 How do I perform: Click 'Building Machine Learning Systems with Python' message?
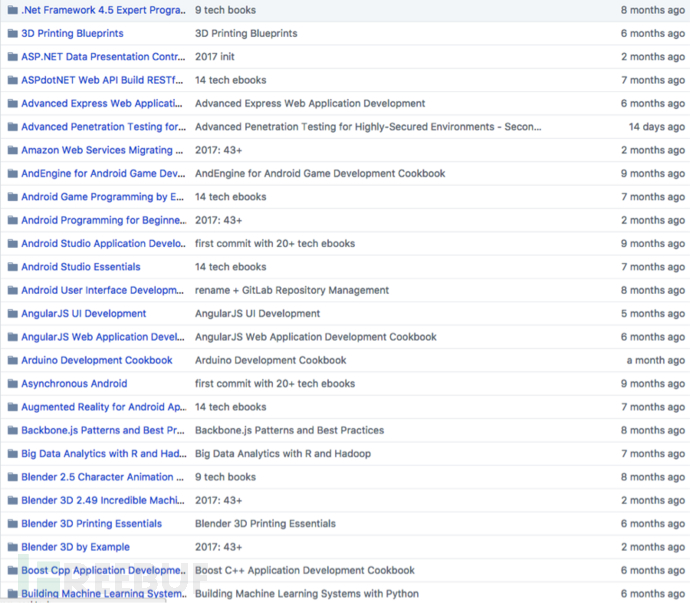coord(307,593)
